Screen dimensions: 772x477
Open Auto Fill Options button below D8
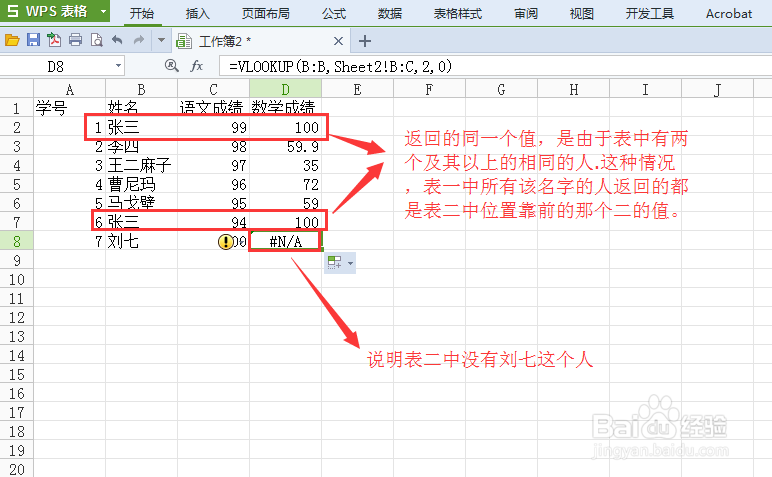coord(340,263)
